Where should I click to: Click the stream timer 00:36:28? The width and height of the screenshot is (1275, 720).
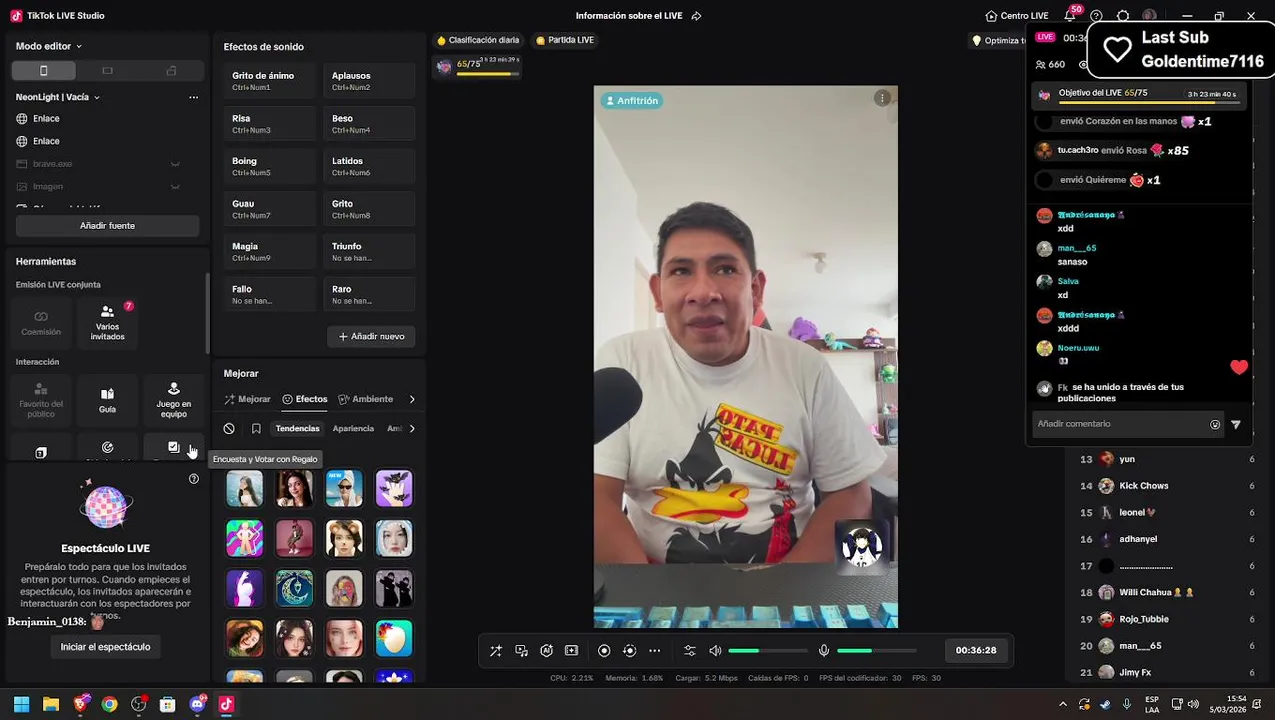click(x=976, y=650)
